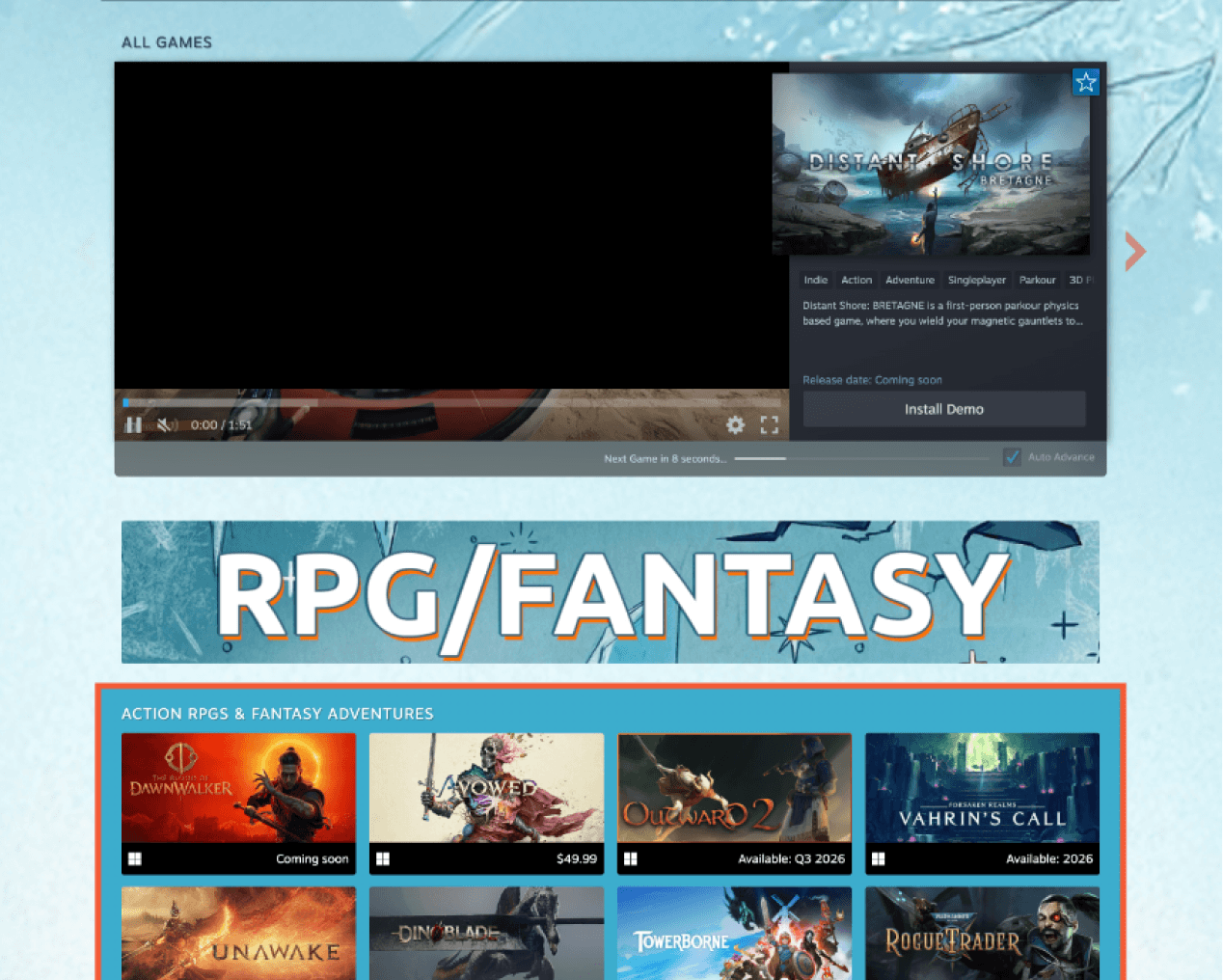Viewport: 1223px width, 980px height.
Task: Unmute the trailer with the speaker icon
Action: pyautogui.click(x=167, y=424)
